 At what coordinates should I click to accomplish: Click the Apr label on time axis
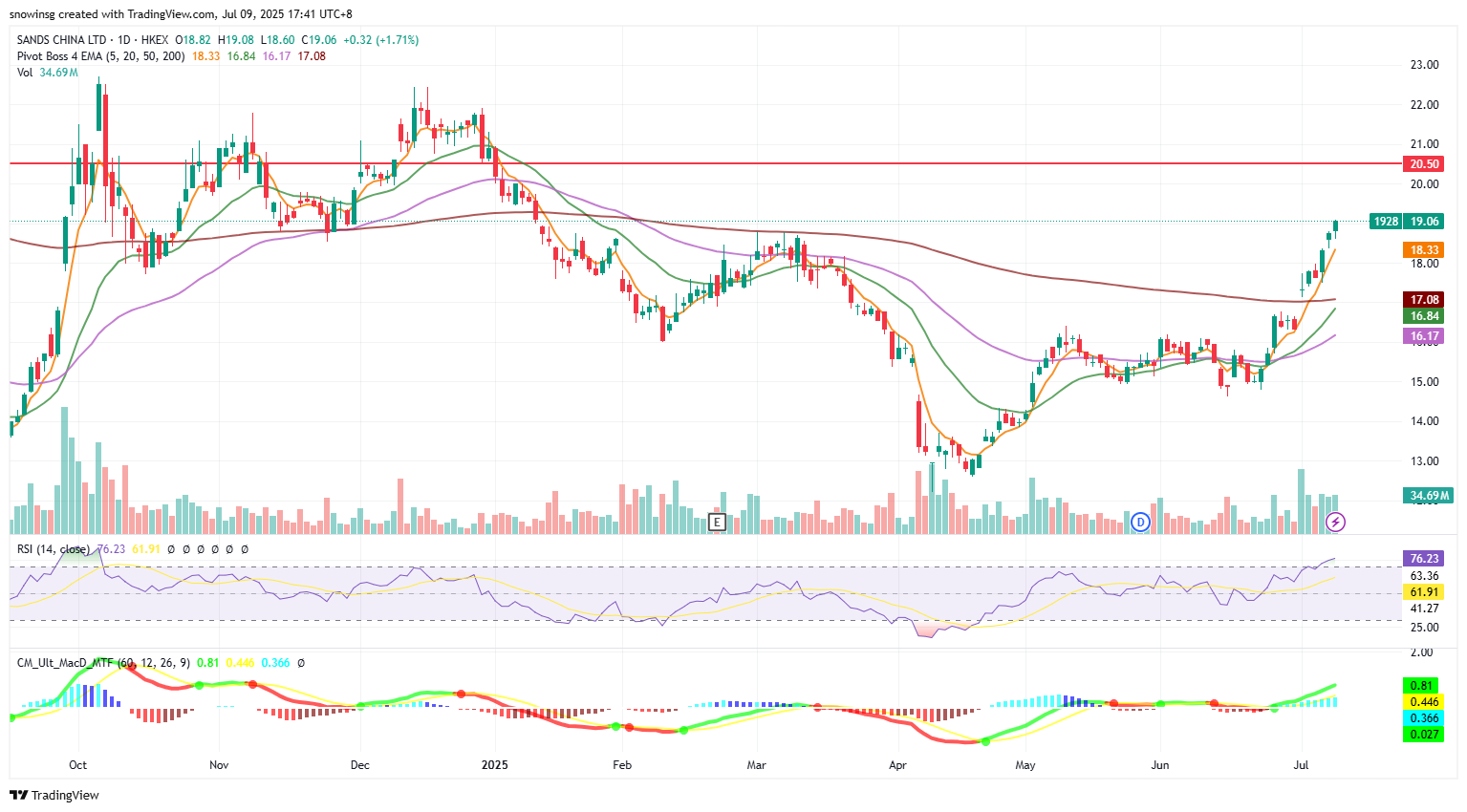(x=897, y=765)
